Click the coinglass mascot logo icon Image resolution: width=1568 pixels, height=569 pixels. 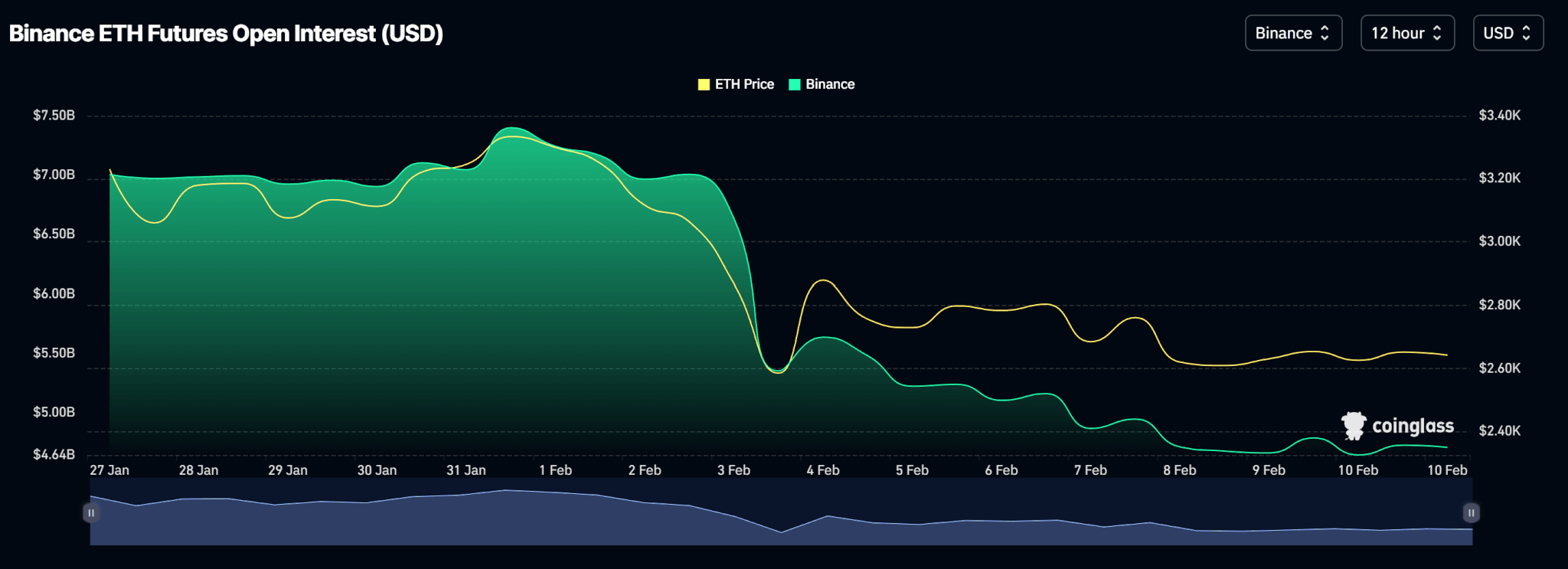(x=1354, y=426)
